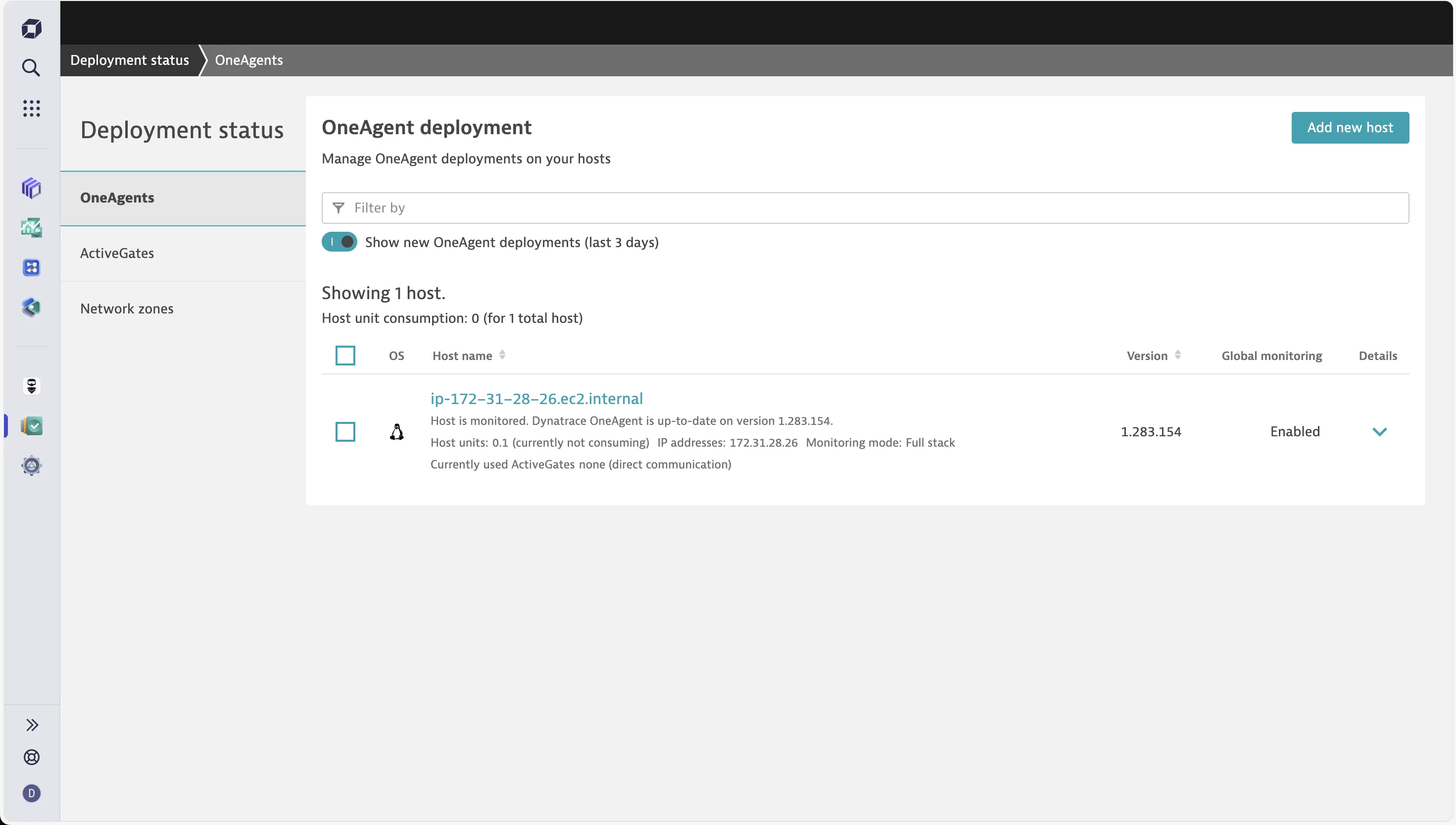The height and width of the screenshot is (825, 1456).
Task: Select the ip-172-31-28-26 host row checkbox
Action: (x=345, y=431)
